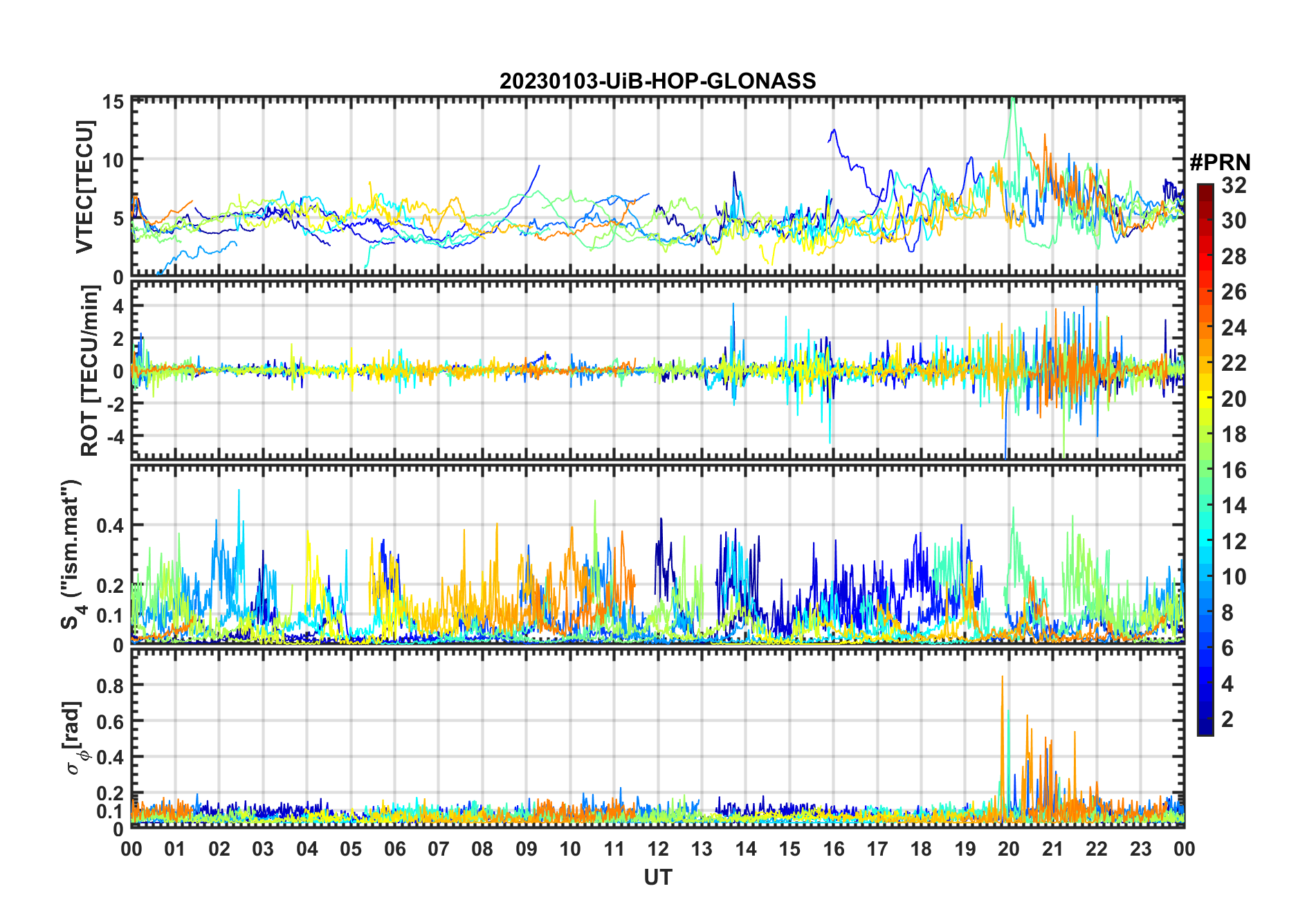Click the VTEC[TECU] y-axis label
1316x920 pixels.
coord(84,187)
